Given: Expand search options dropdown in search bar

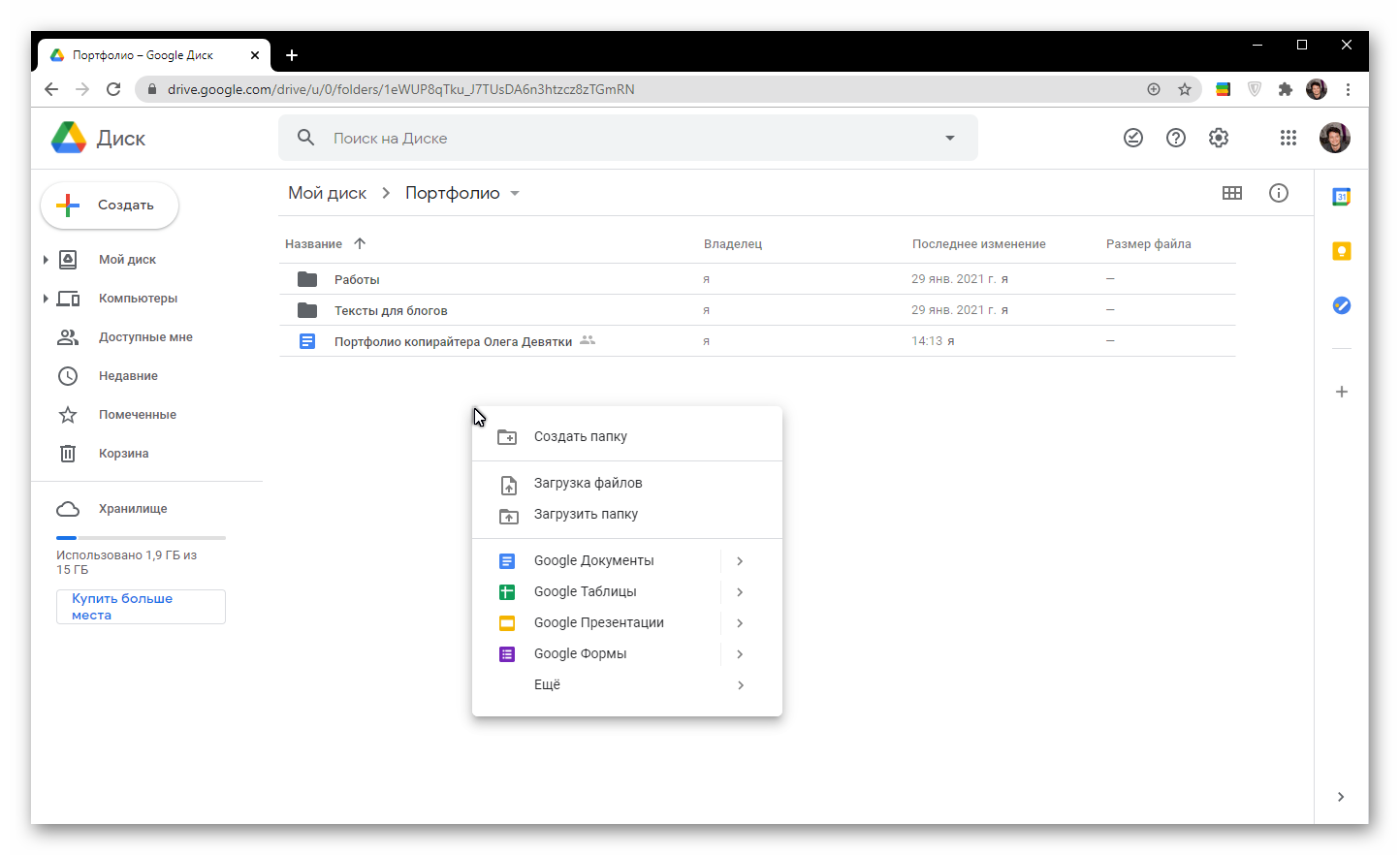Looking at the screenshot, I should tap(950, 138).
